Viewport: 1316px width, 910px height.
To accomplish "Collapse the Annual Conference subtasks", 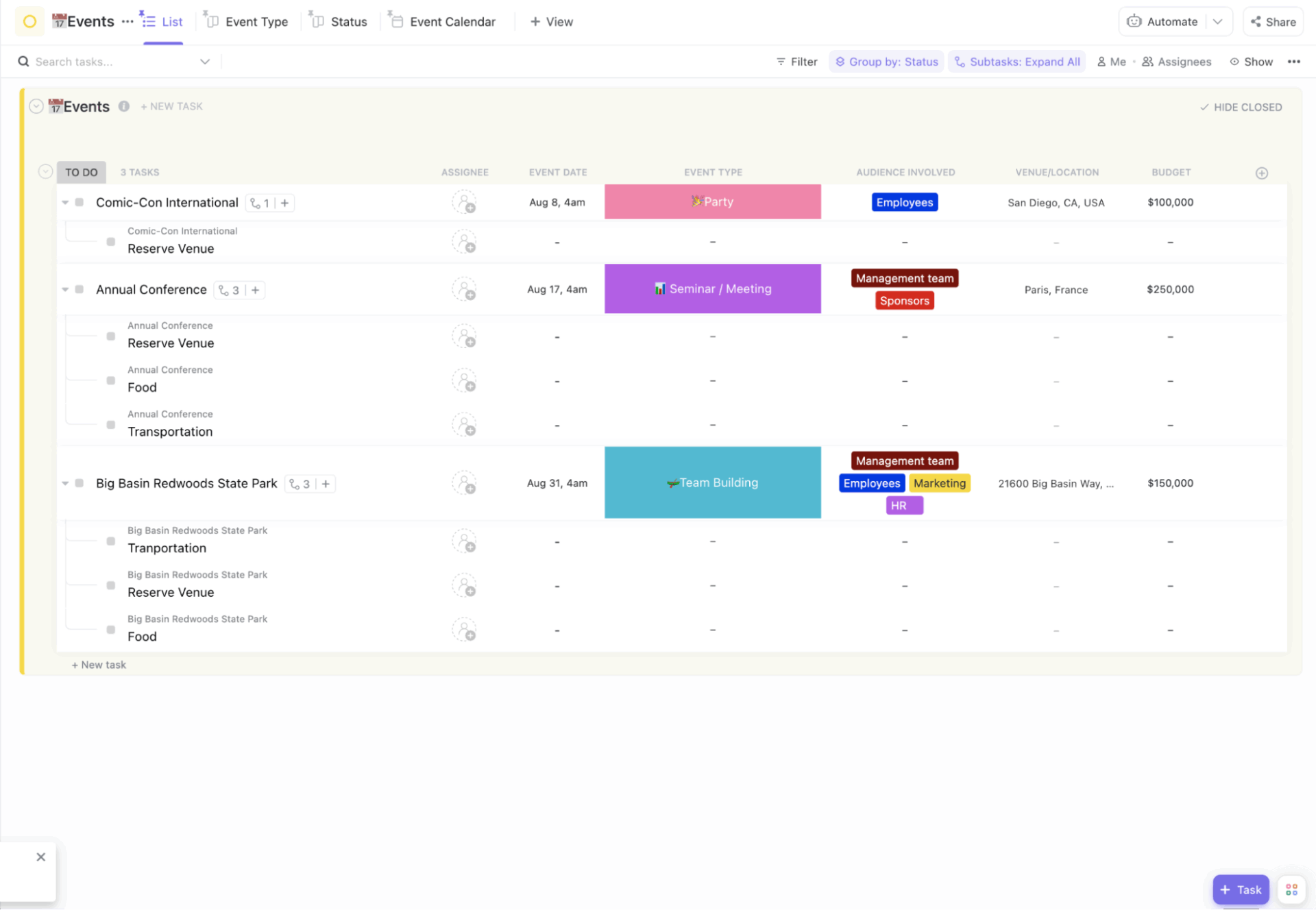I will (x=65, y=289).
